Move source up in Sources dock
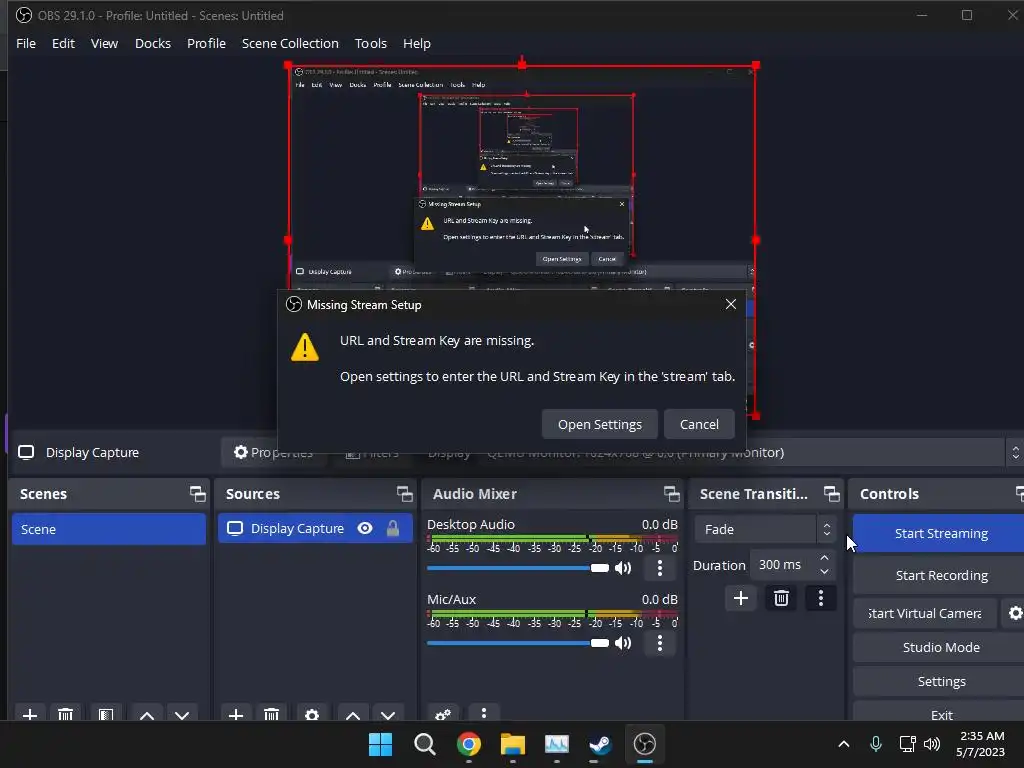This screenshot has height=768, width=1024. (x=353, y=714)
